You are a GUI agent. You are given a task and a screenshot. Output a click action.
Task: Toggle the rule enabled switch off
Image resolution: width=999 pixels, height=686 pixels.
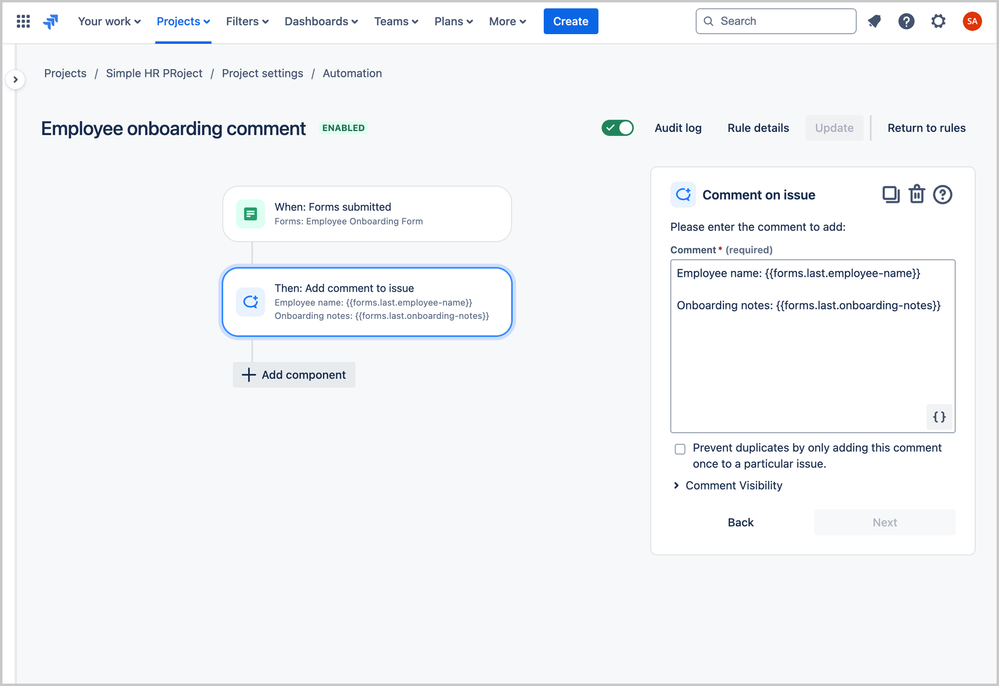click(617, 128)
